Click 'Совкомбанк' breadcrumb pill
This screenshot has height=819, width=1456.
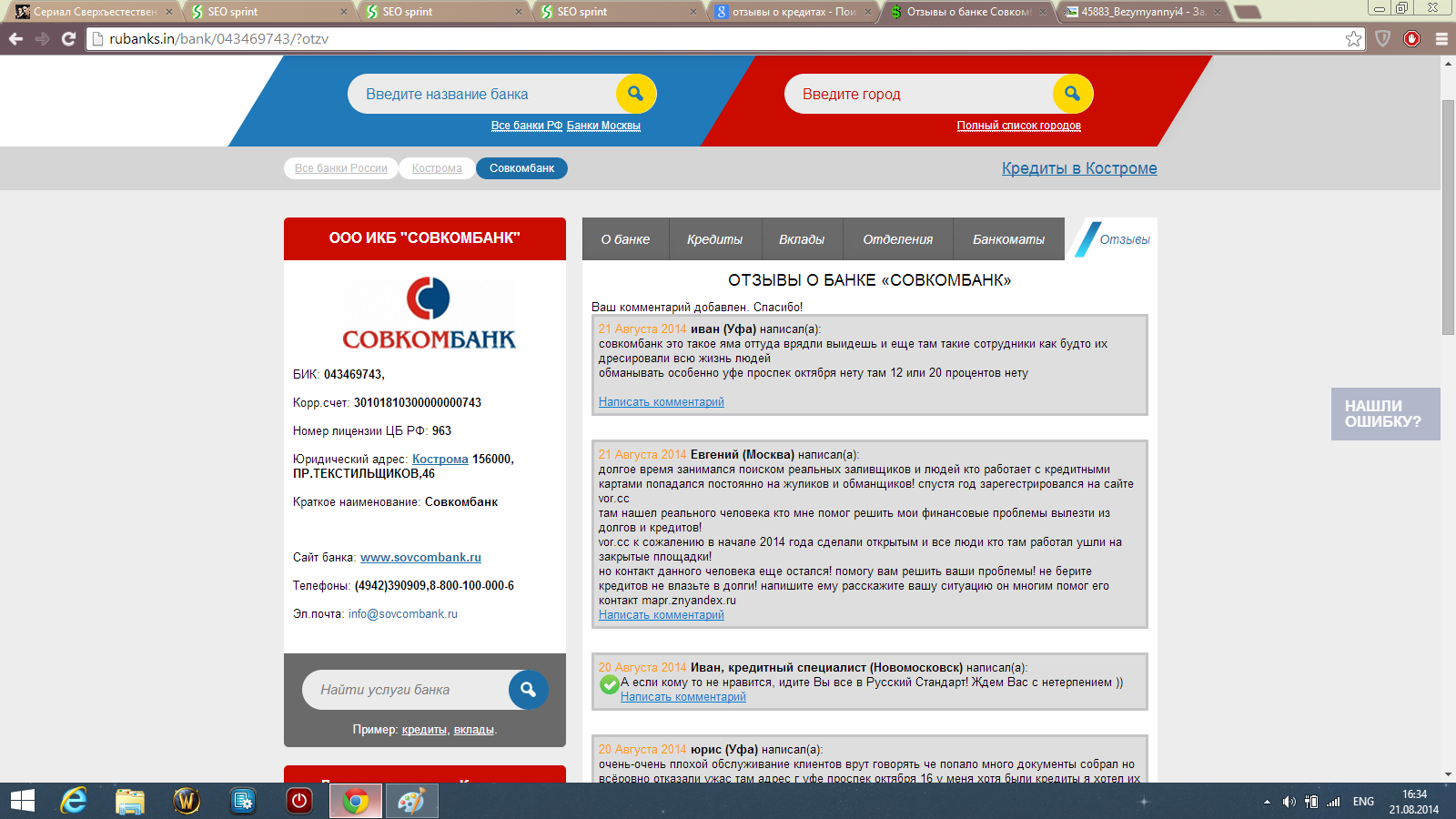(521, 168)
